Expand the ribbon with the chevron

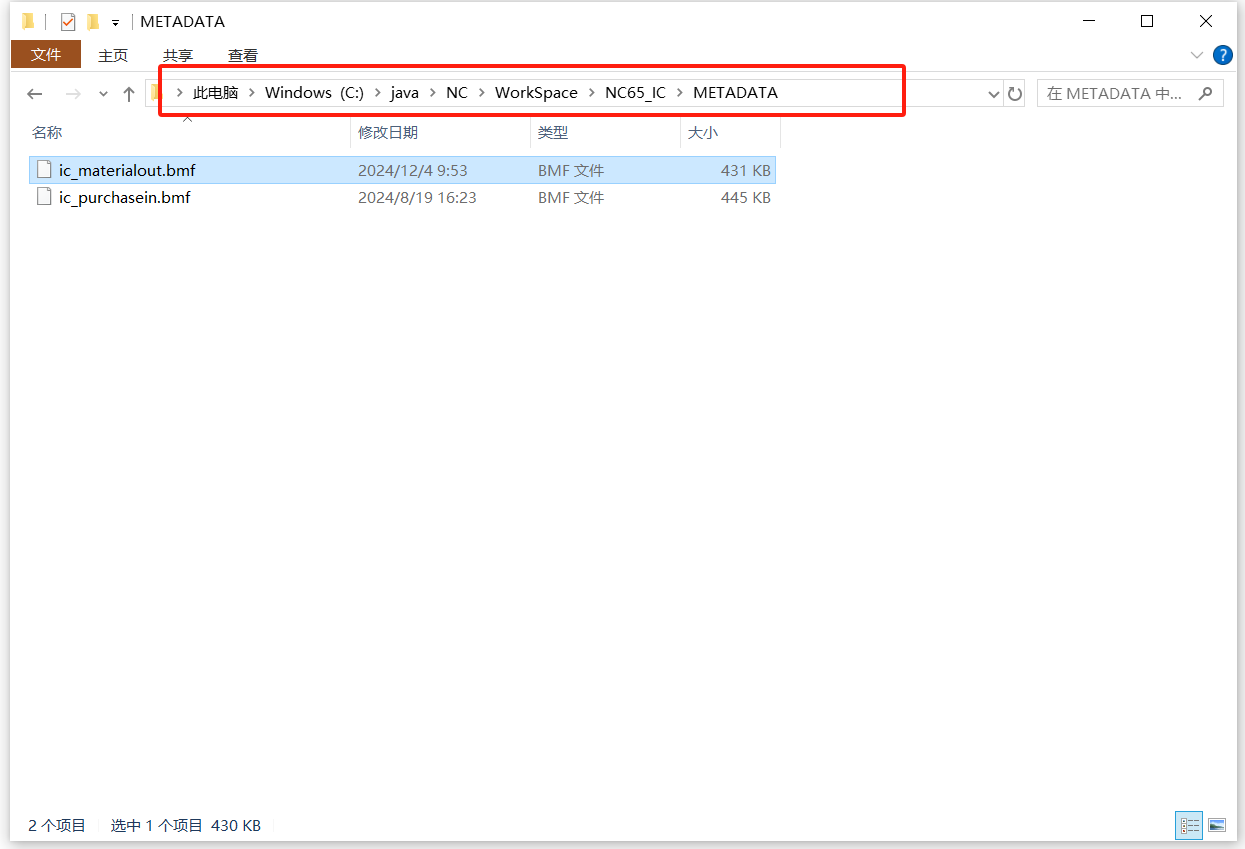tap(1197, 55)
